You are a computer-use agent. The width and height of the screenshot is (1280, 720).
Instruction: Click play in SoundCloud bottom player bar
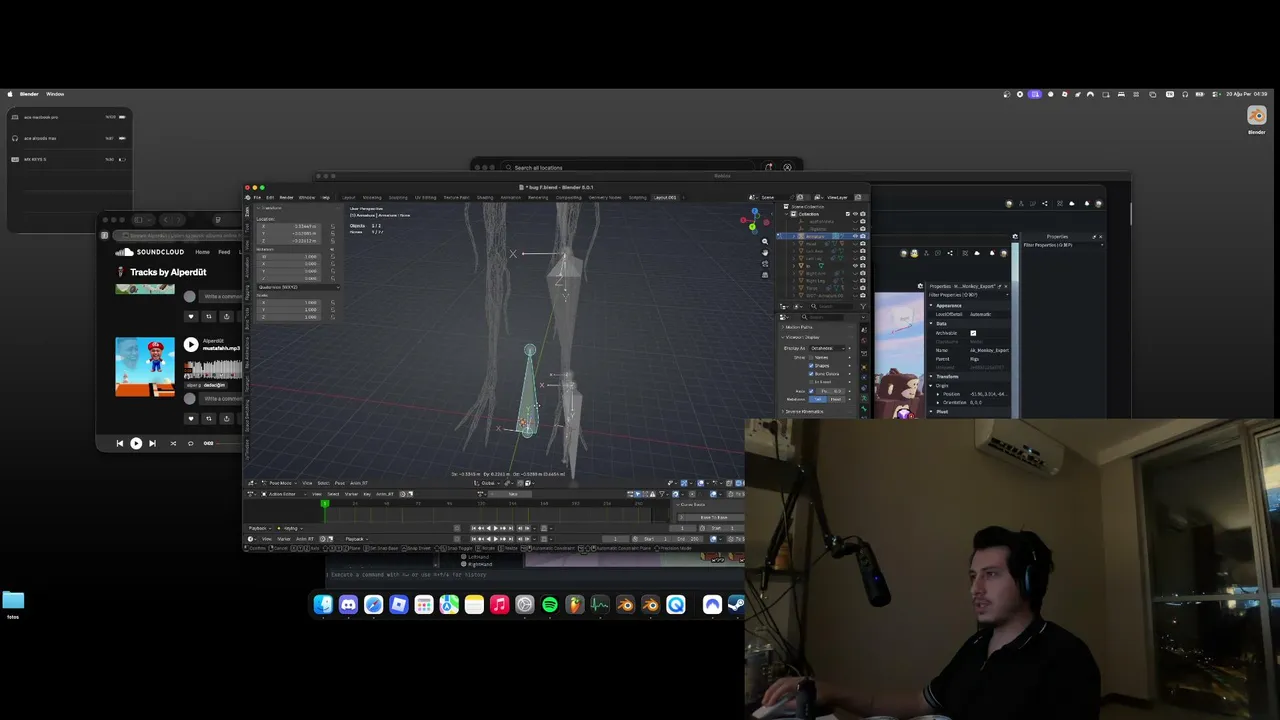(136, 443)
